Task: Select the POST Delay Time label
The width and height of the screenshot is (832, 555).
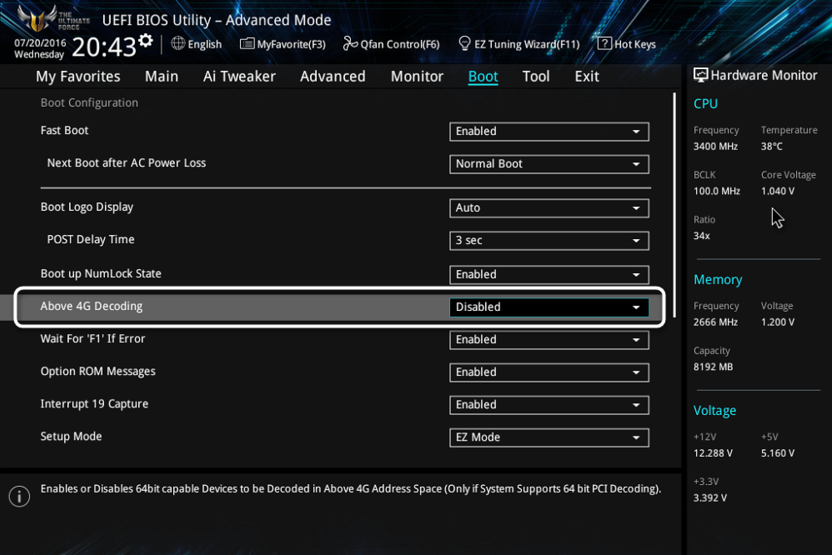Action: 91,239
